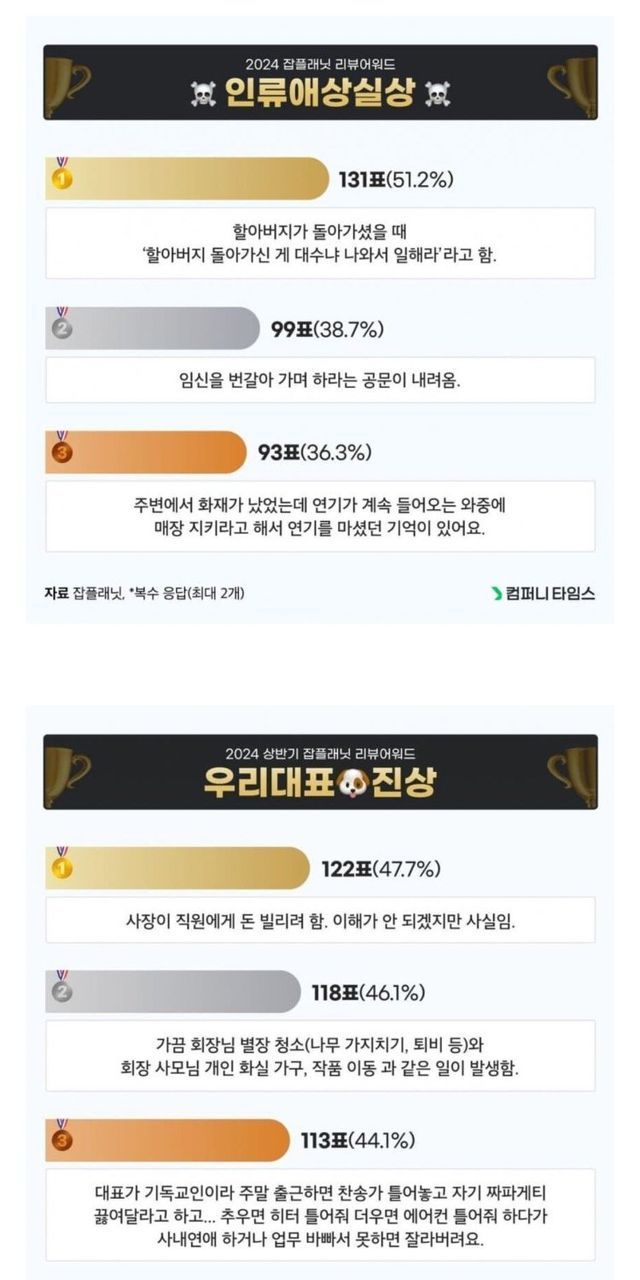The image size is (640, 1280).
Task: Click the 자료 잡플래닛 source note
Action: [144, 594]
